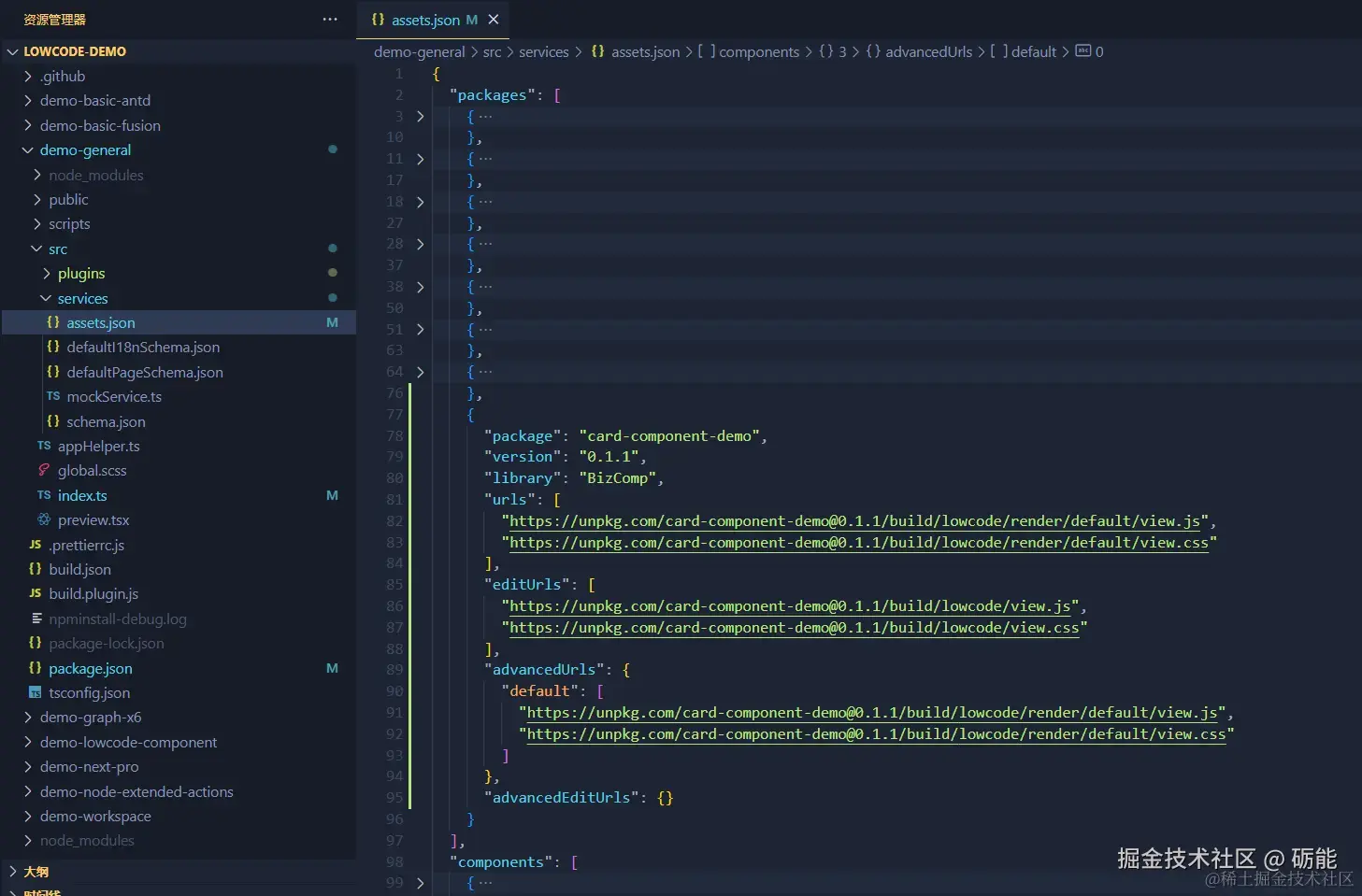Unfold the collapsed block at line 3
Screen dimensions: 1362x896
pos(420,117)
